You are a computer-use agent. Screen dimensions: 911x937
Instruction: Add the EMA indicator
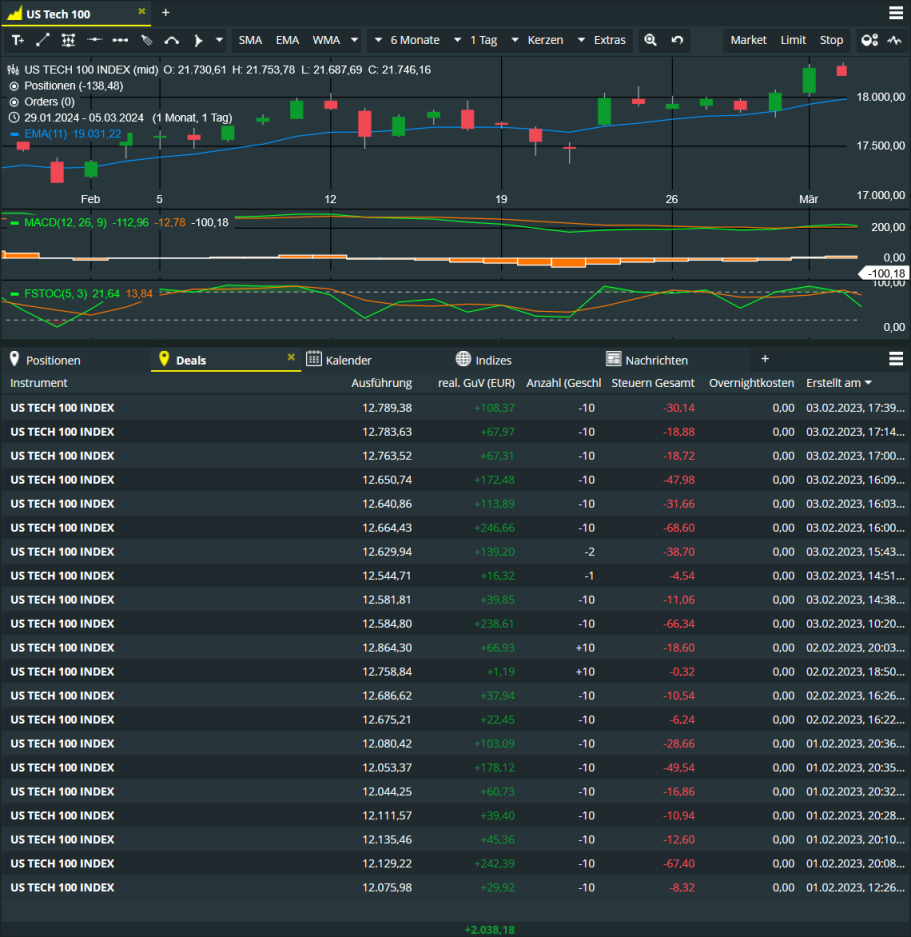pos(287,40)
